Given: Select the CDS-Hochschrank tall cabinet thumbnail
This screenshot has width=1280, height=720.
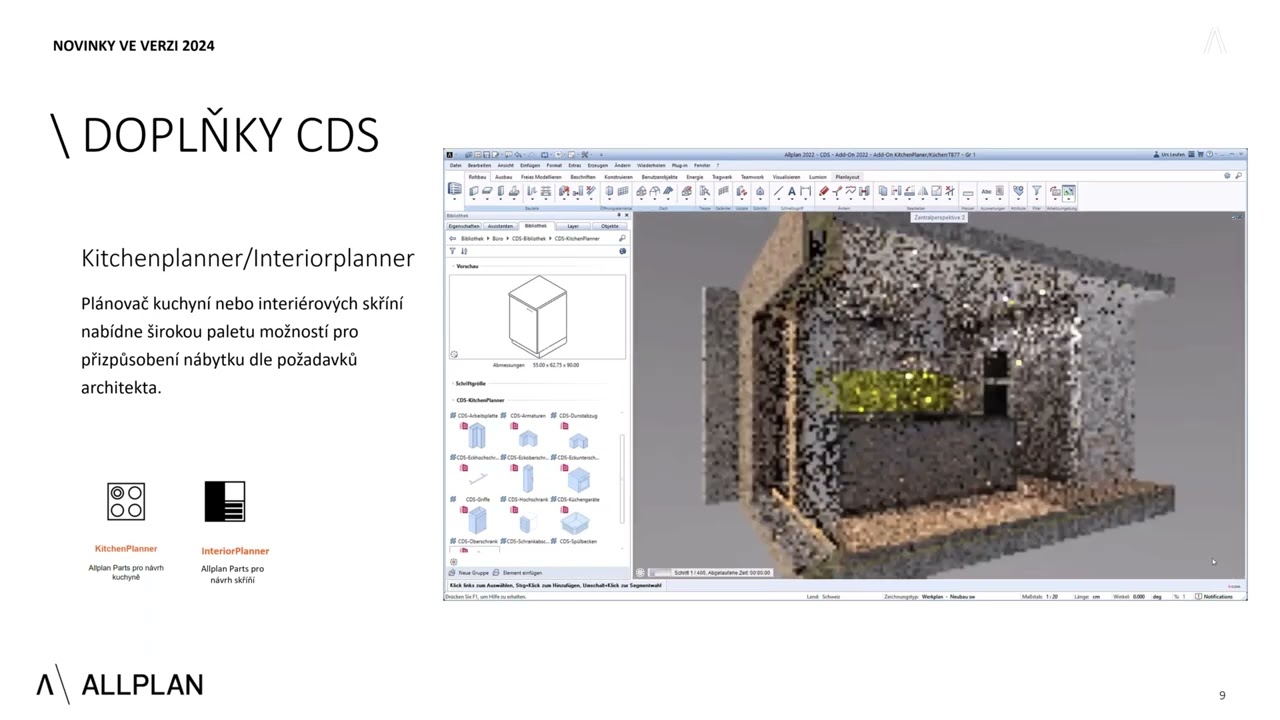Looking at the screenshot, I should pyautogui.click(x=528, y=478).
